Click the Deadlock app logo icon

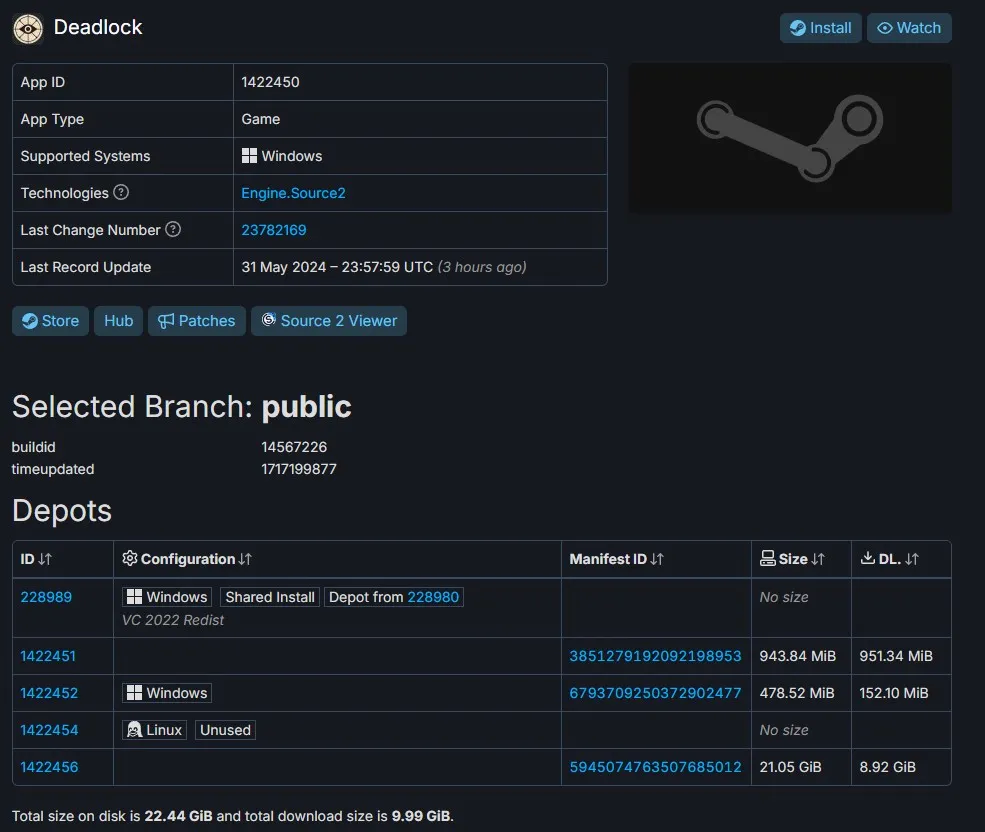(x=28, y=28)
